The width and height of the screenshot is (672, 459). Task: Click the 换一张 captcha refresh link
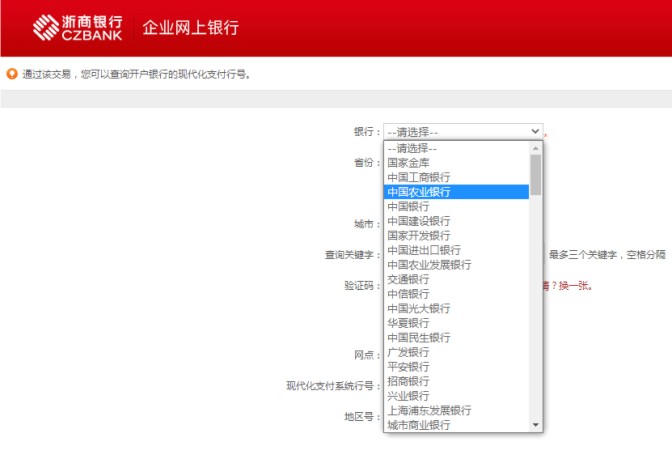pos(575,286)
